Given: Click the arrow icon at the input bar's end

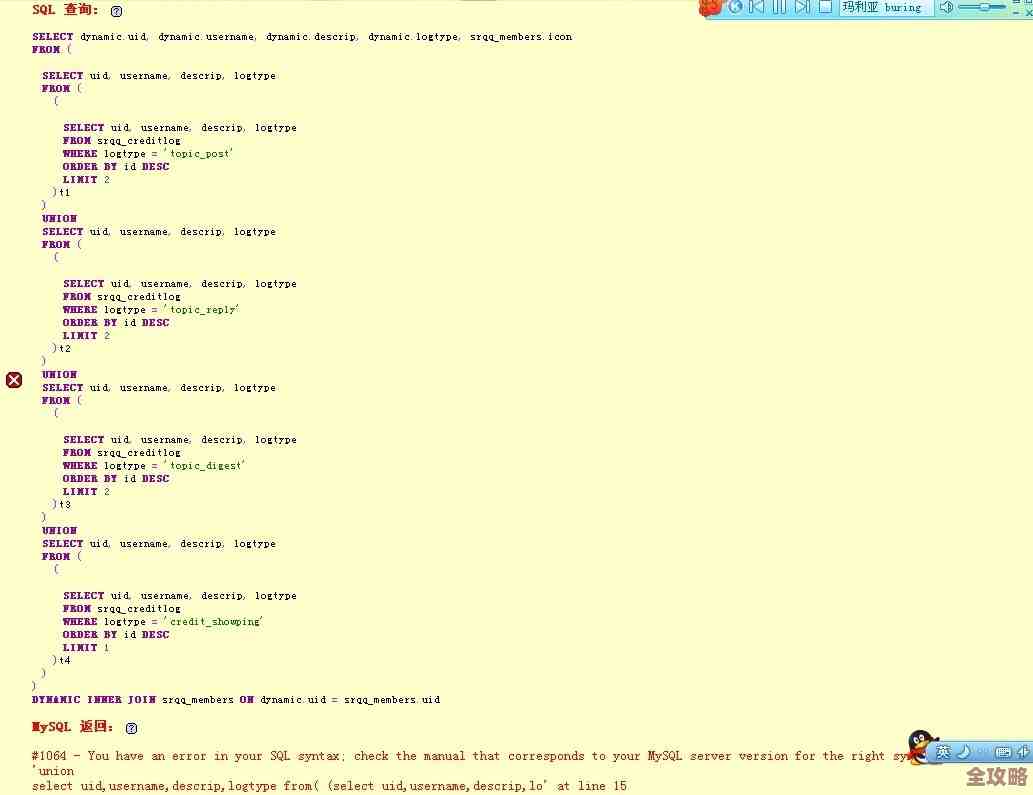Looking at the screenshot, I should click(1023, 752).
